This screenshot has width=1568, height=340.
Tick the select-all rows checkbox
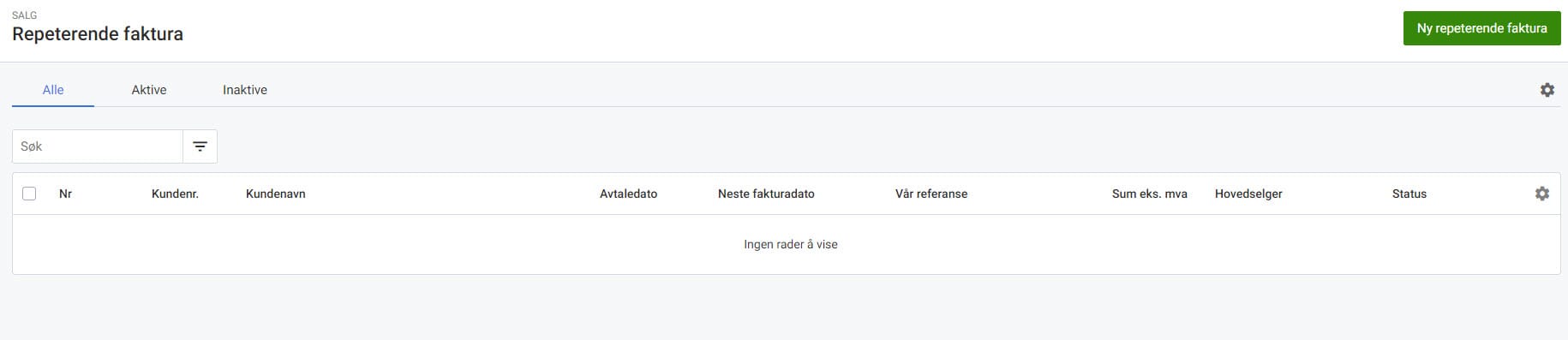[29, 194]
